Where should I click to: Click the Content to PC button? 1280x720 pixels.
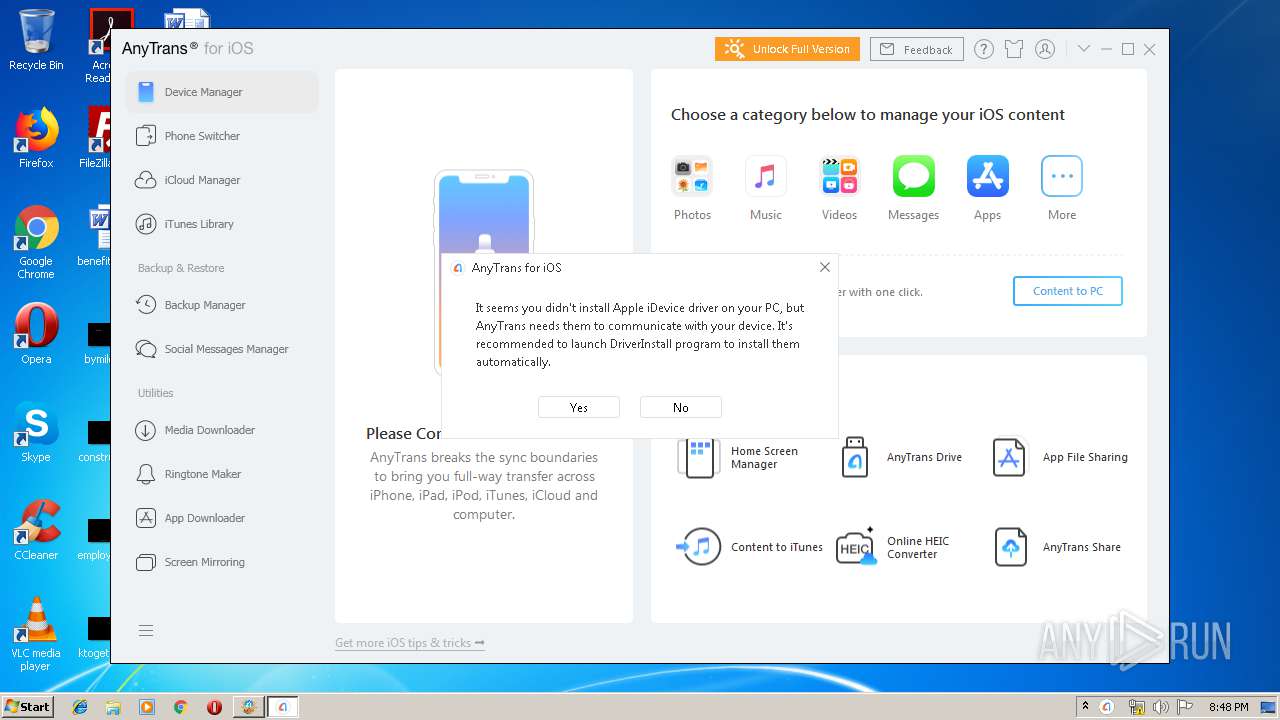pos(1068,291)
